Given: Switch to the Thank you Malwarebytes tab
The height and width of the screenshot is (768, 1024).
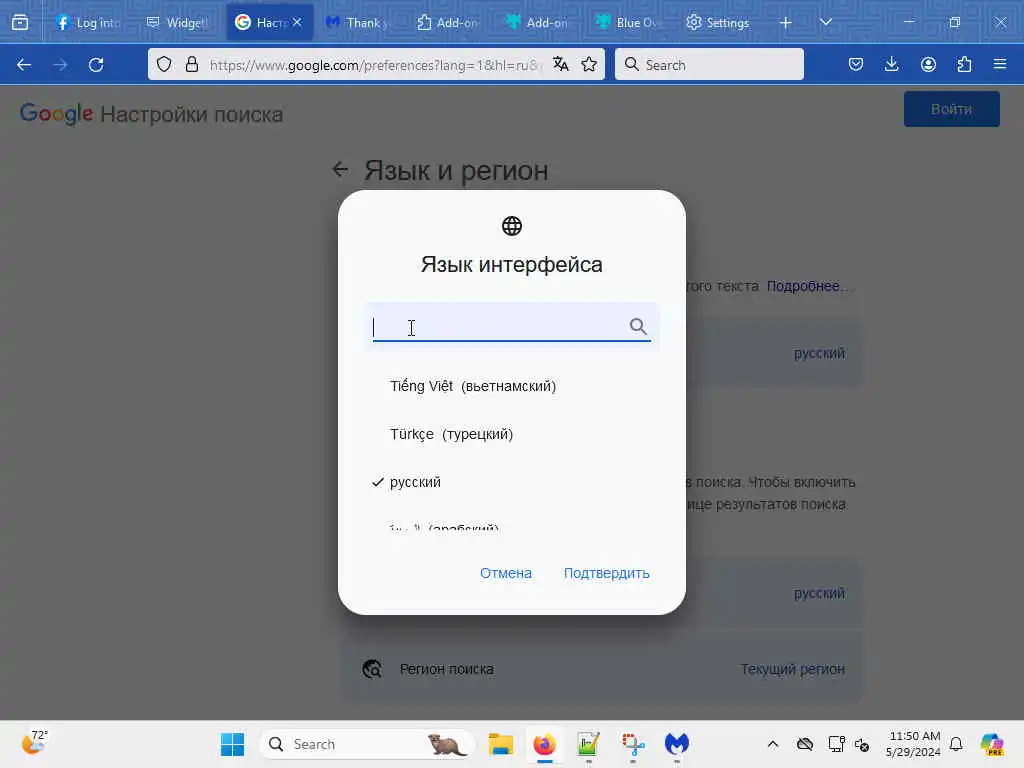Looking at the screenshot, I should (357, 22).
